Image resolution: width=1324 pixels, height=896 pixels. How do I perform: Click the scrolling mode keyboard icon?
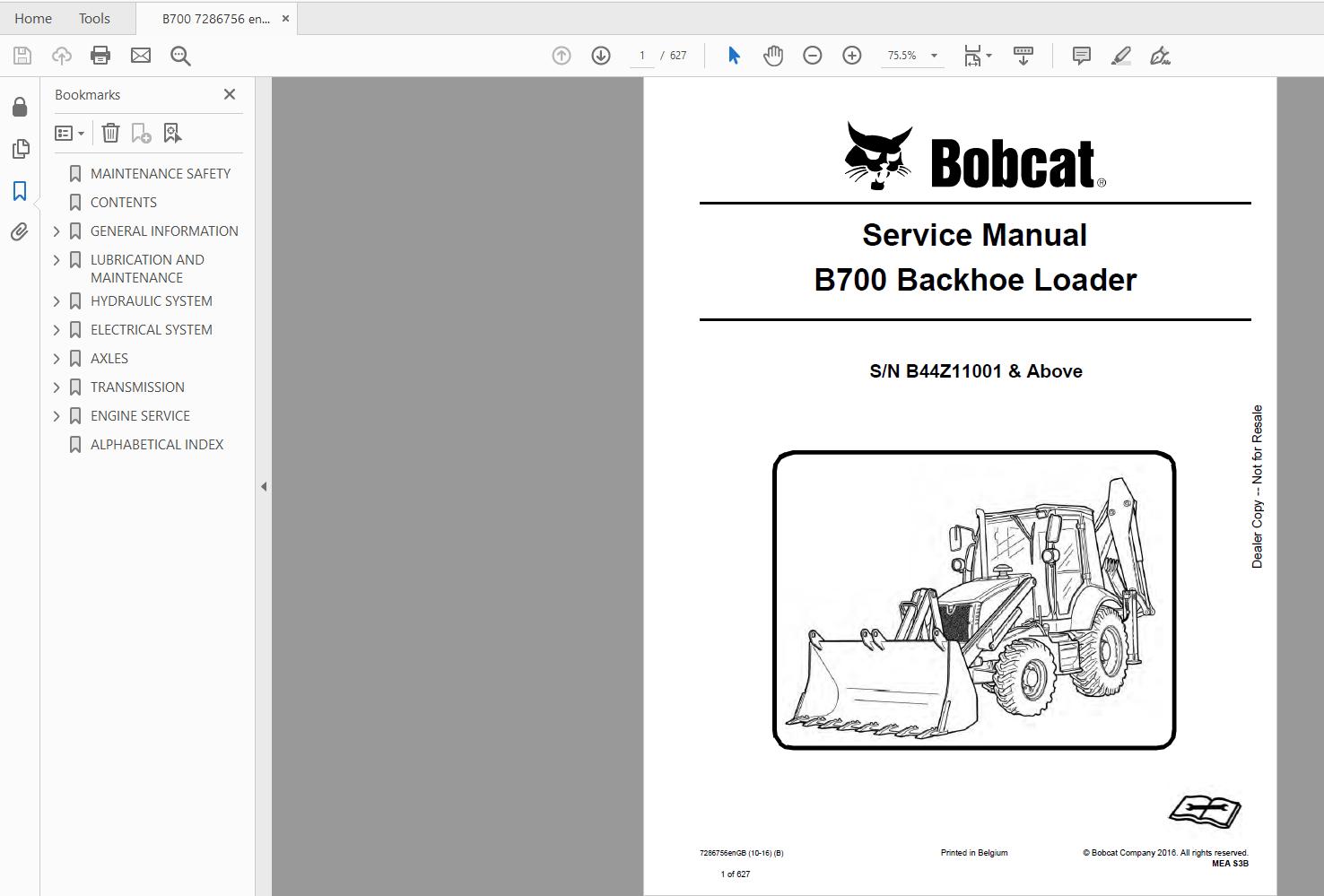1023,56
